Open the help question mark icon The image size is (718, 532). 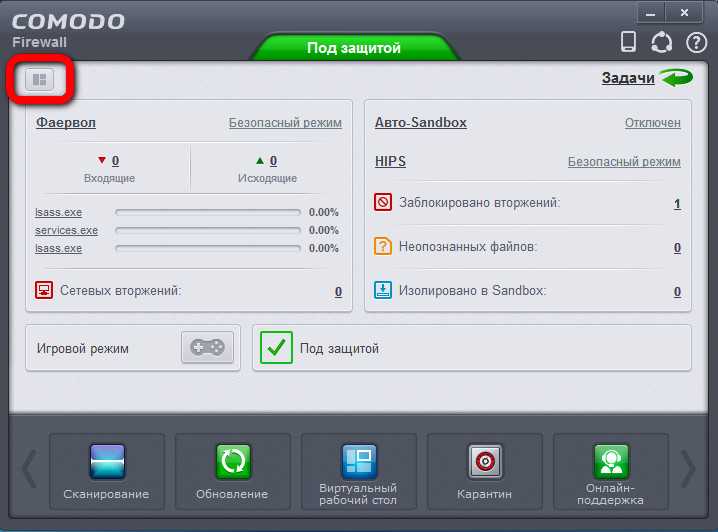[696, 43]
